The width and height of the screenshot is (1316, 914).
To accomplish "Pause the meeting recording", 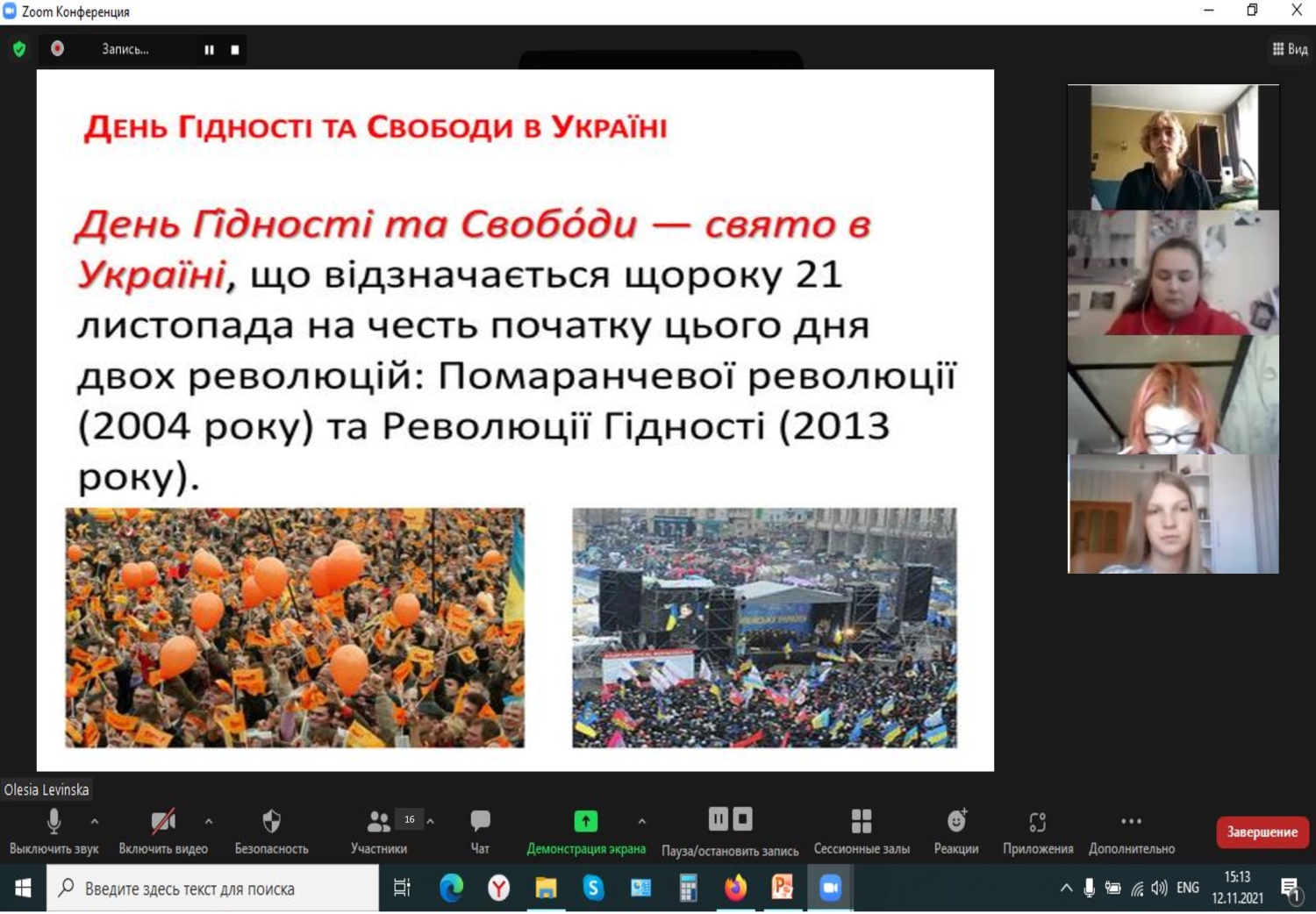I will click(718, 818).
